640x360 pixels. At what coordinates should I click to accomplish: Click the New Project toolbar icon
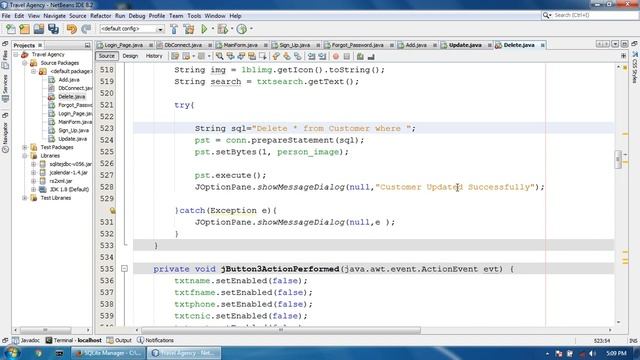coord(24,29)
